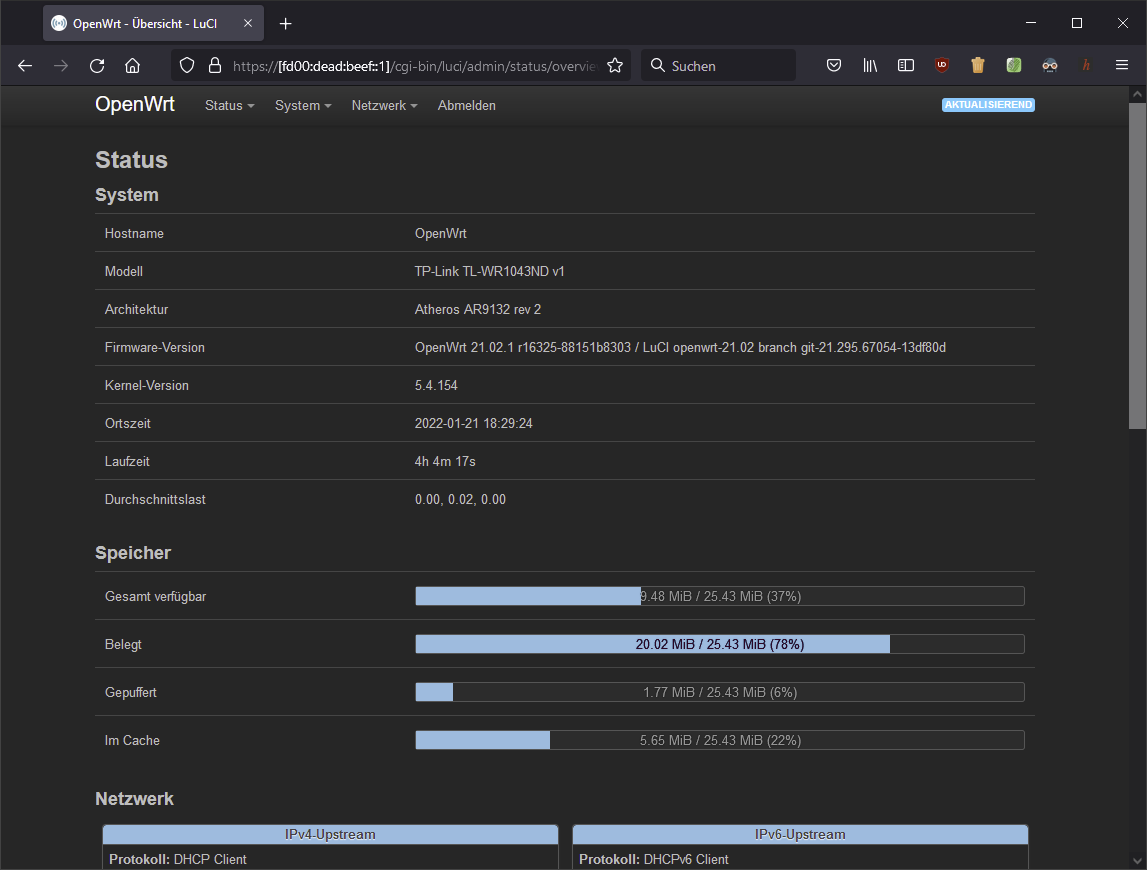Click the green extension icon
Viewport: 1147px width, 870px height.
[1014, 66]
